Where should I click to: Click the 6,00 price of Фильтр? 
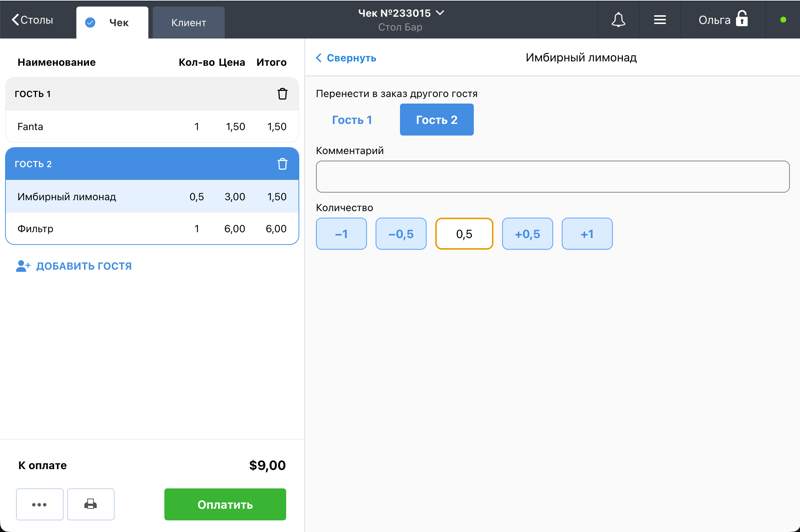pos(235,229)
